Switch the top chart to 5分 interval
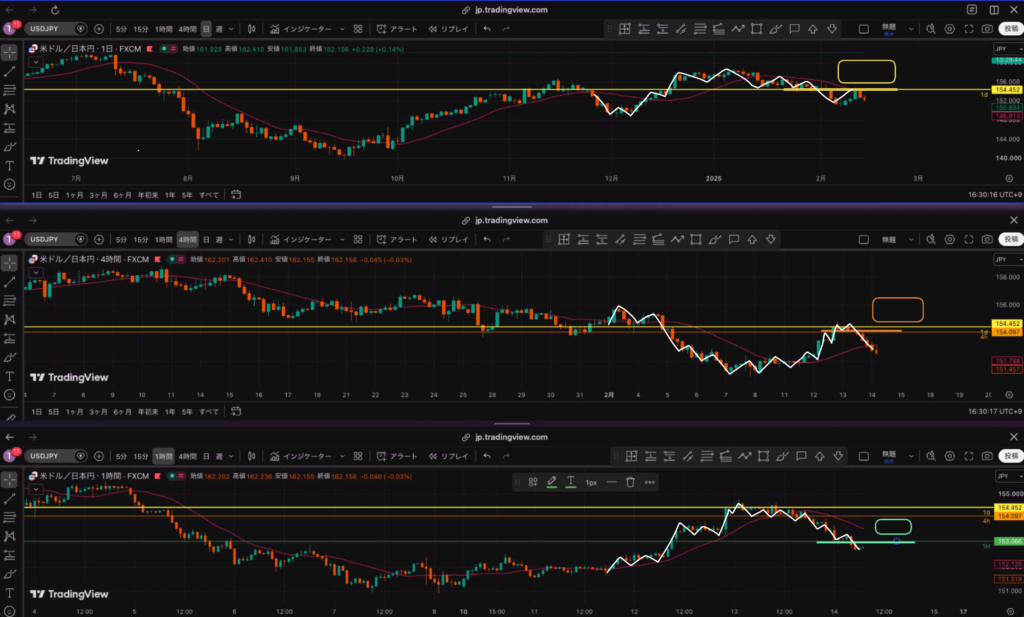Viewport: 1024px width, 617px height. [x=121, y=29]
